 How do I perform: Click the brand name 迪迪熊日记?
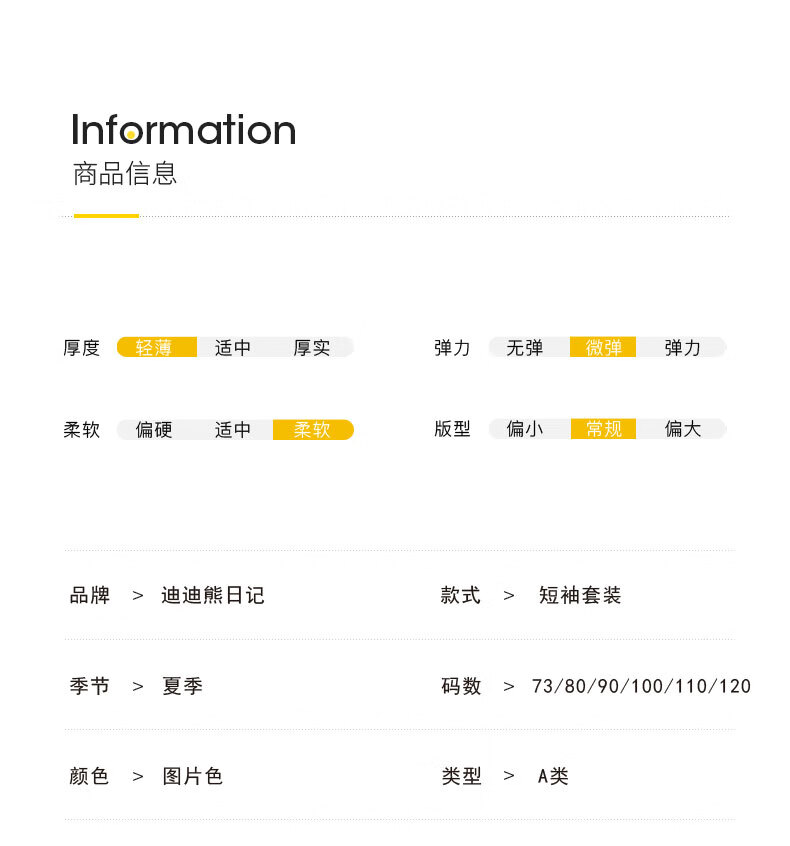coord(213,595)
